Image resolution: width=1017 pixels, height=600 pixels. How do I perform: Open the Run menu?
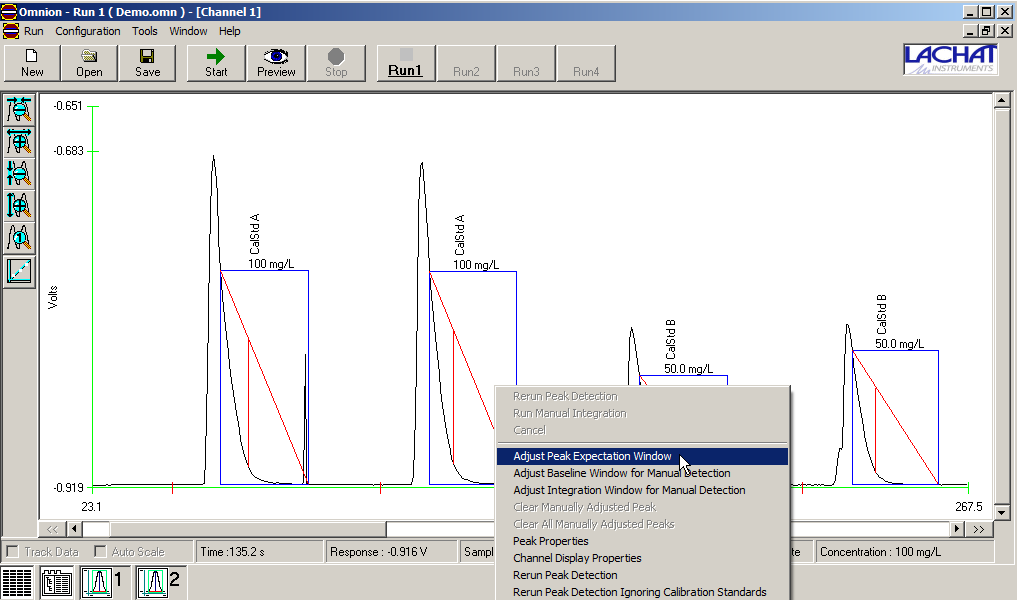(x=33, y=31)
